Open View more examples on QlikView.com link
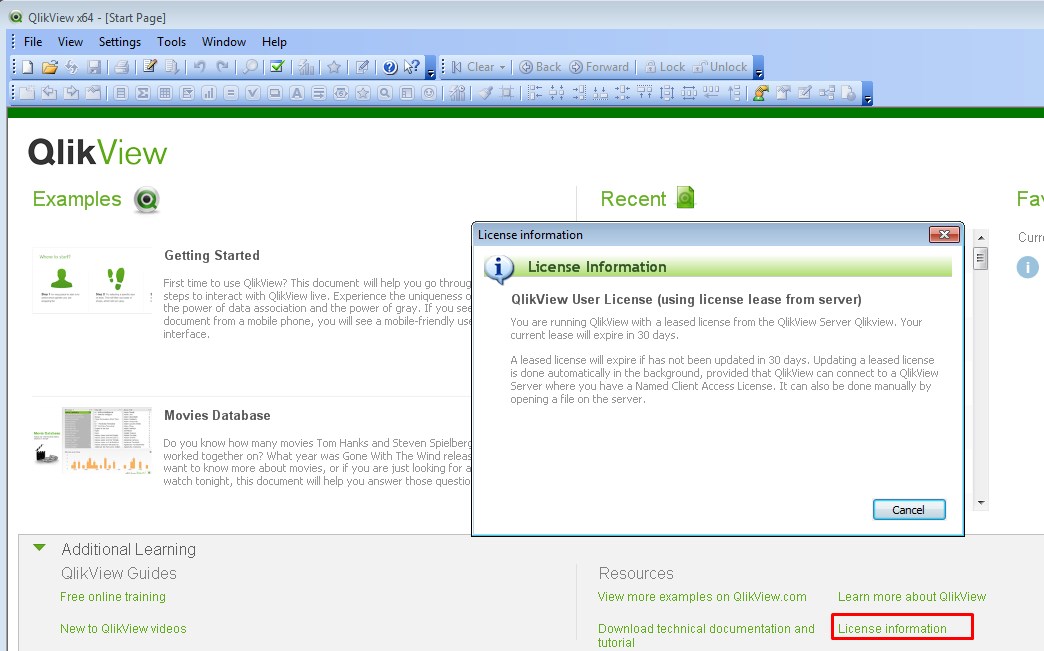This screenshot has height=651, width=1044. click(x=702, y=596)
